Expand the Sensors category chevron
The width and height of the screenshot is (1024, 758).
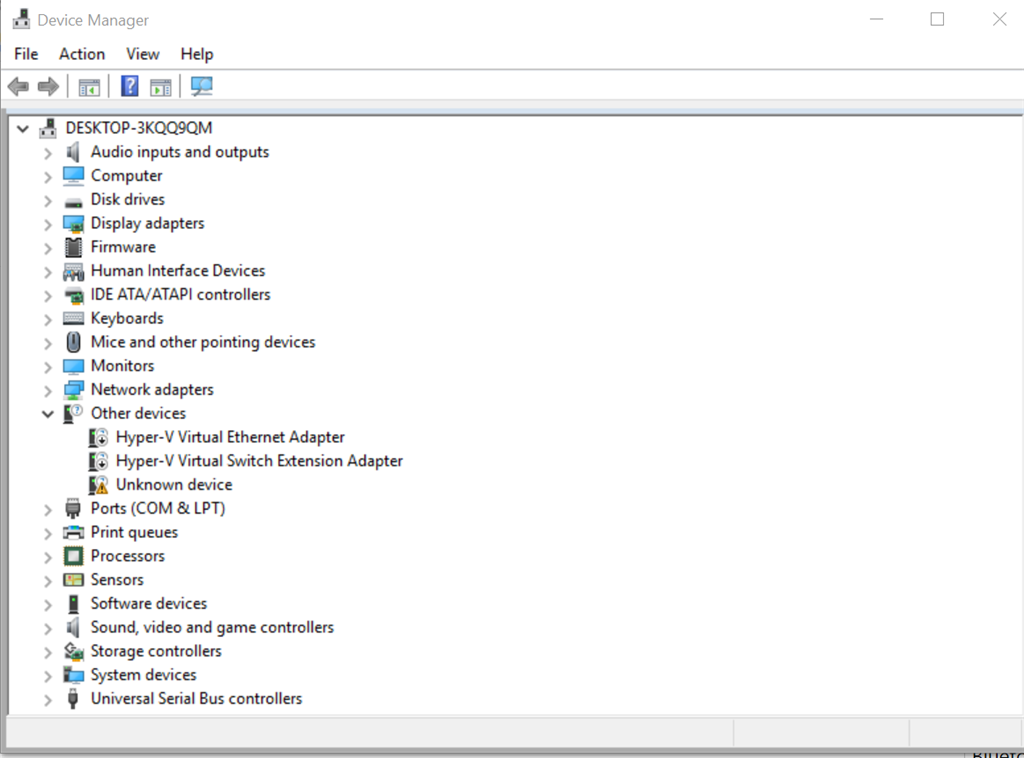(x=48, y=581)
